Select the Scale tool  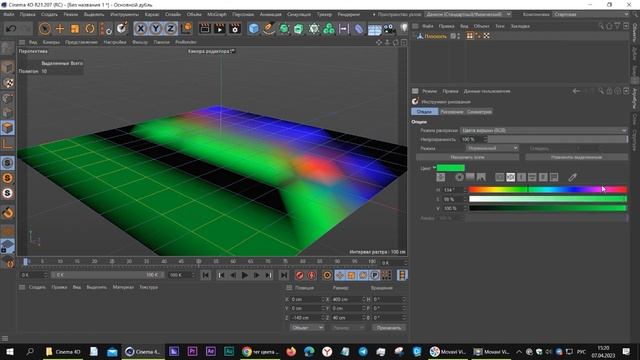tap(75, 29)
